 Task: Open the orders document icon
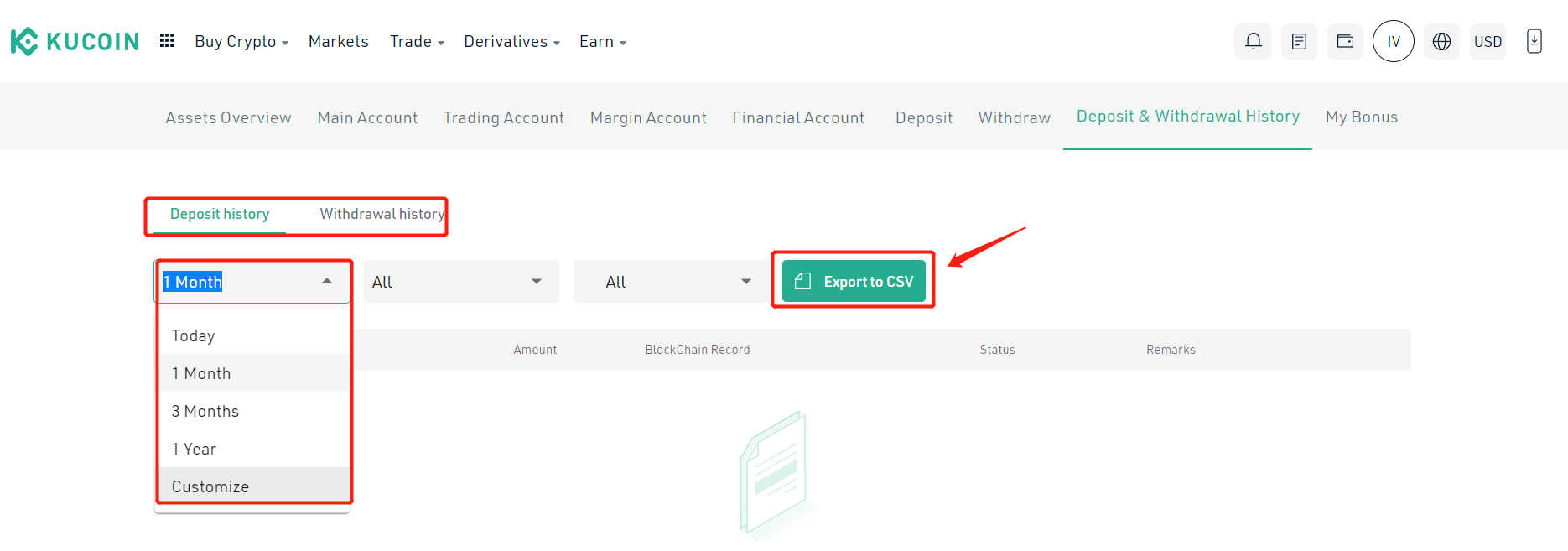(1299, 41)
